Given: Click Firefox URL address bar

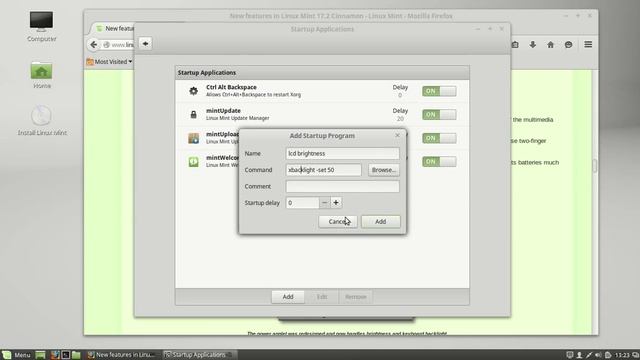Looking at the screenshot, I should tap(118, 44).
